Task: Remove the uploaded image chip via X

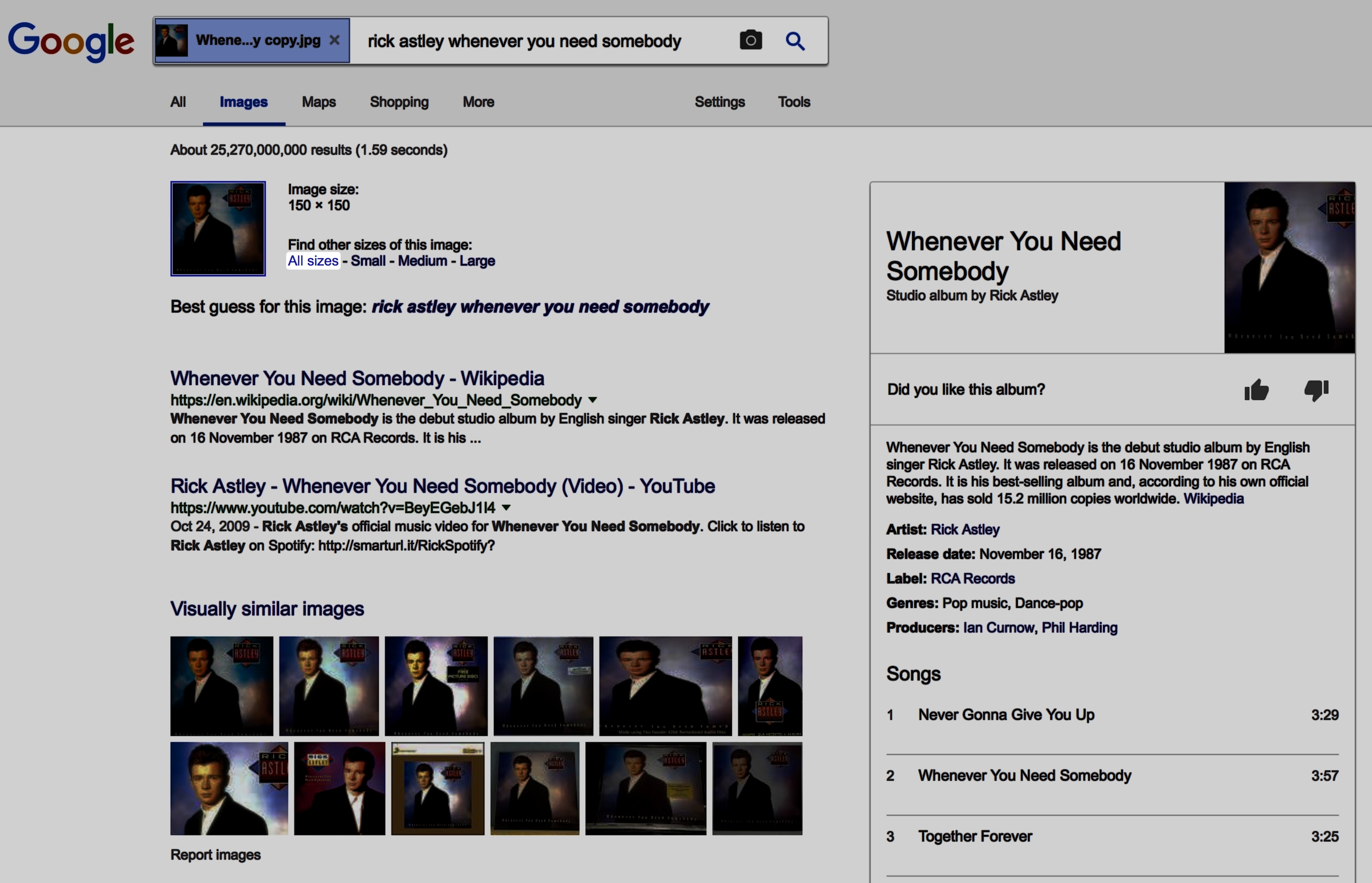Action: click(x=334, y=40)
